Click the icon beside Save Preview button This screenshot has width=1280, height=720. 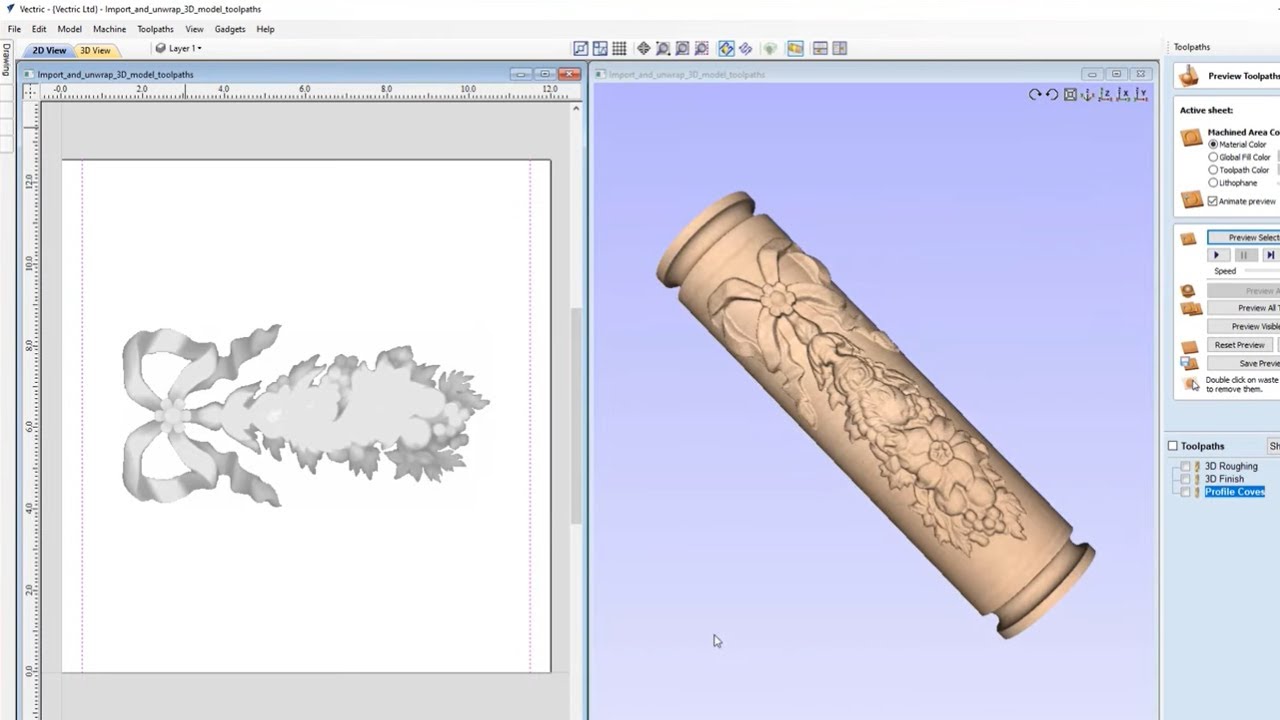pos(1189,364)
